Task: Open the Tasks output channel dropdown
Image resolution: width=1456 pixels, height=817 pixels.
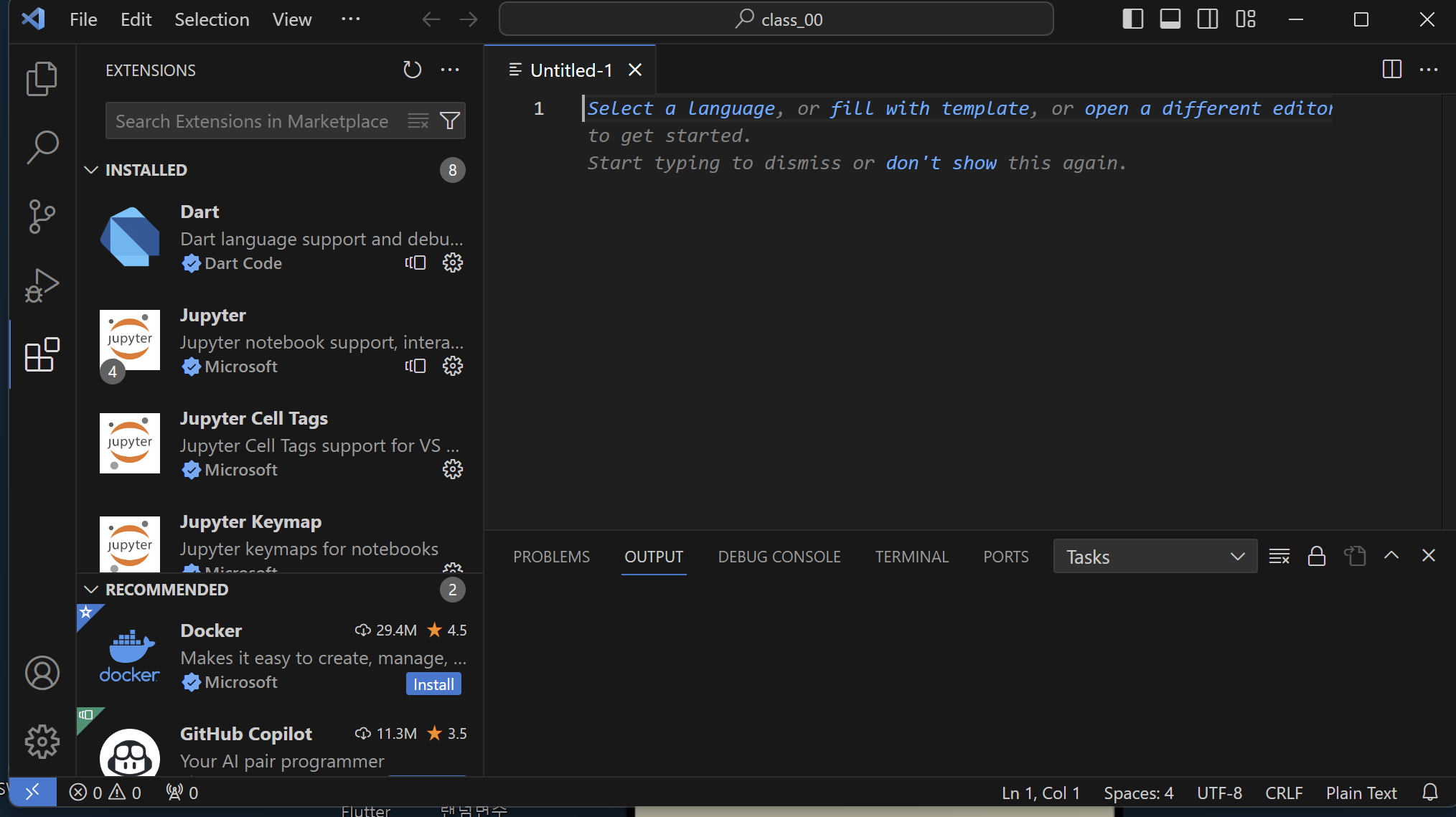Action: pos(1155,557)
